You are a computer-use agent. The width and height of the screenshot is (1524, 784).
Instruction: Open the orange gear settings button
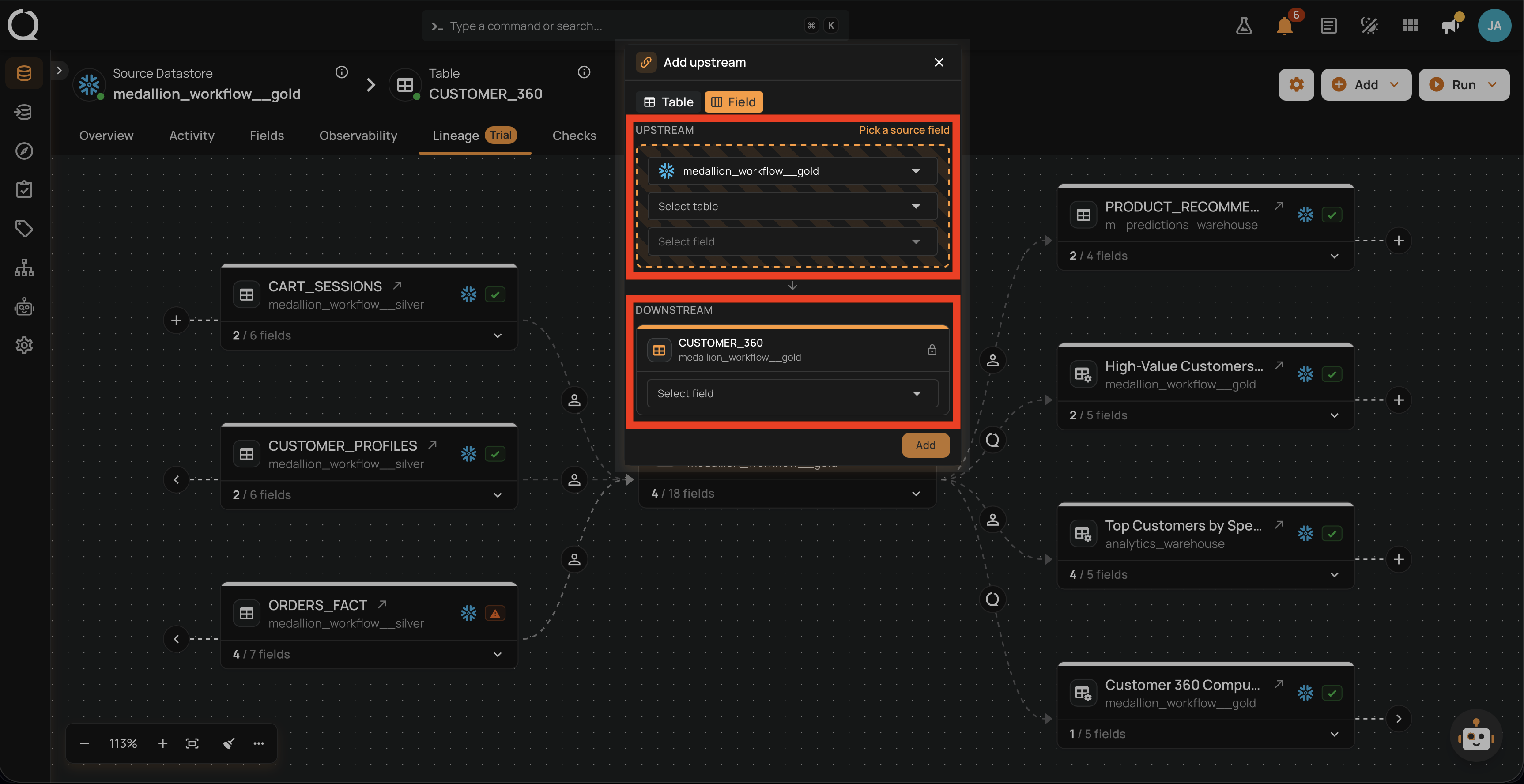click(x=1296, y=85)
